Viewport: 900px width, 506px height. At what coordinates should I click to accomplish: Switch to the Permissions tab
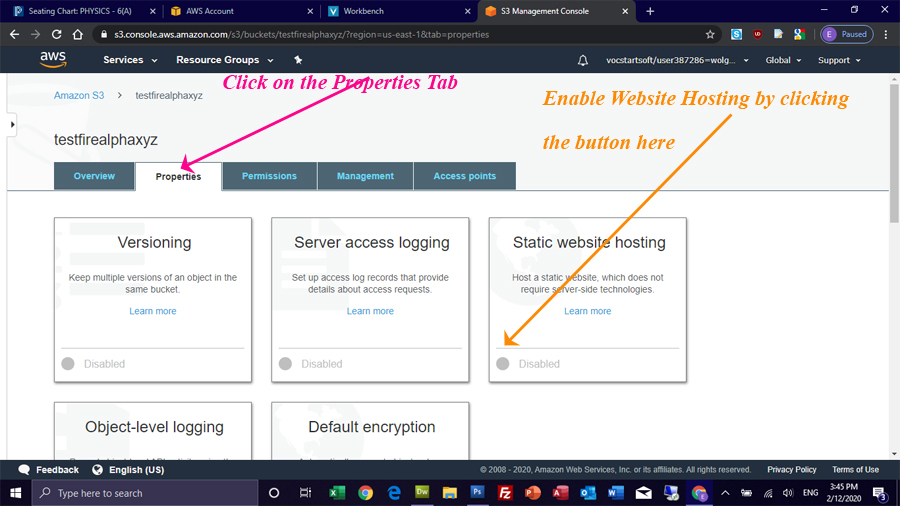(x=269, y=176)
